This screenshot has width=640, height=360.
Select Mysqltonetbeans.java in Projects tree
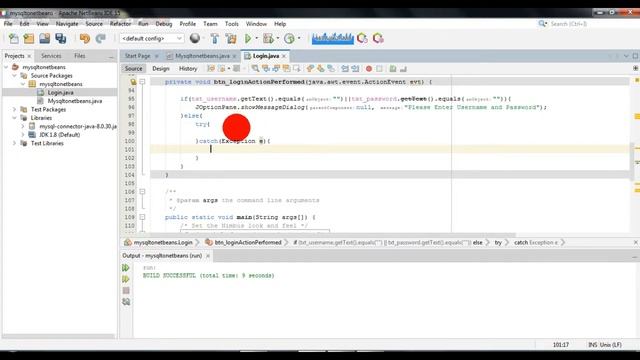pos(75,101)
